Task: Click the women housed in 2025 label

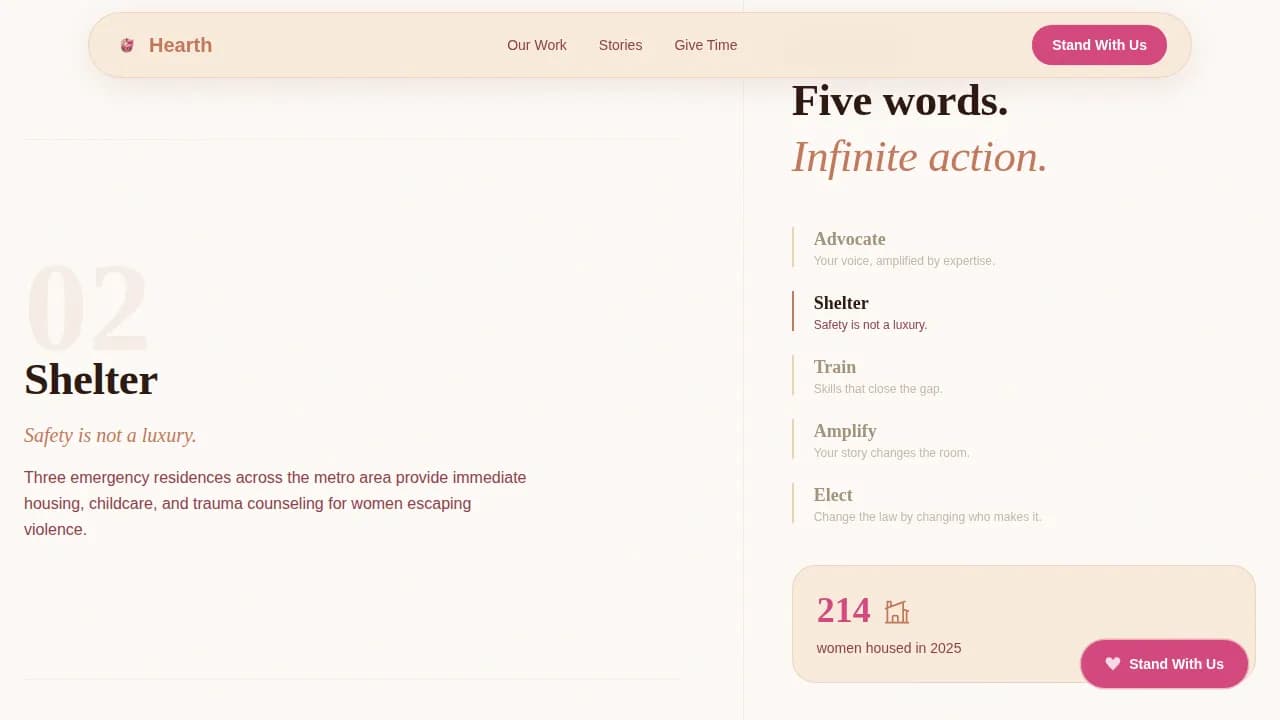Action: point(888,648)
